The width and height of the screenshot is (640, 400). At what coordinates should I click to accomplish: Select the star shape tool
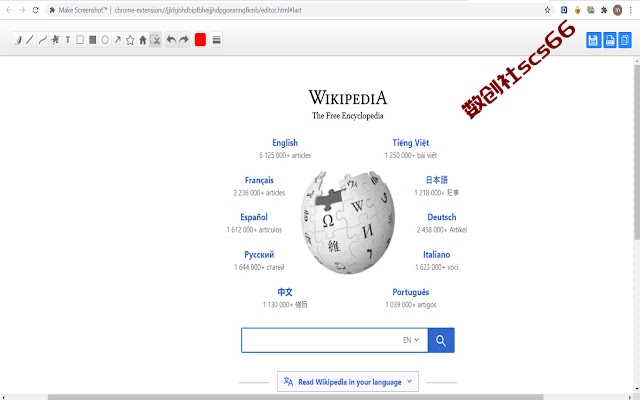coord(130,40)
